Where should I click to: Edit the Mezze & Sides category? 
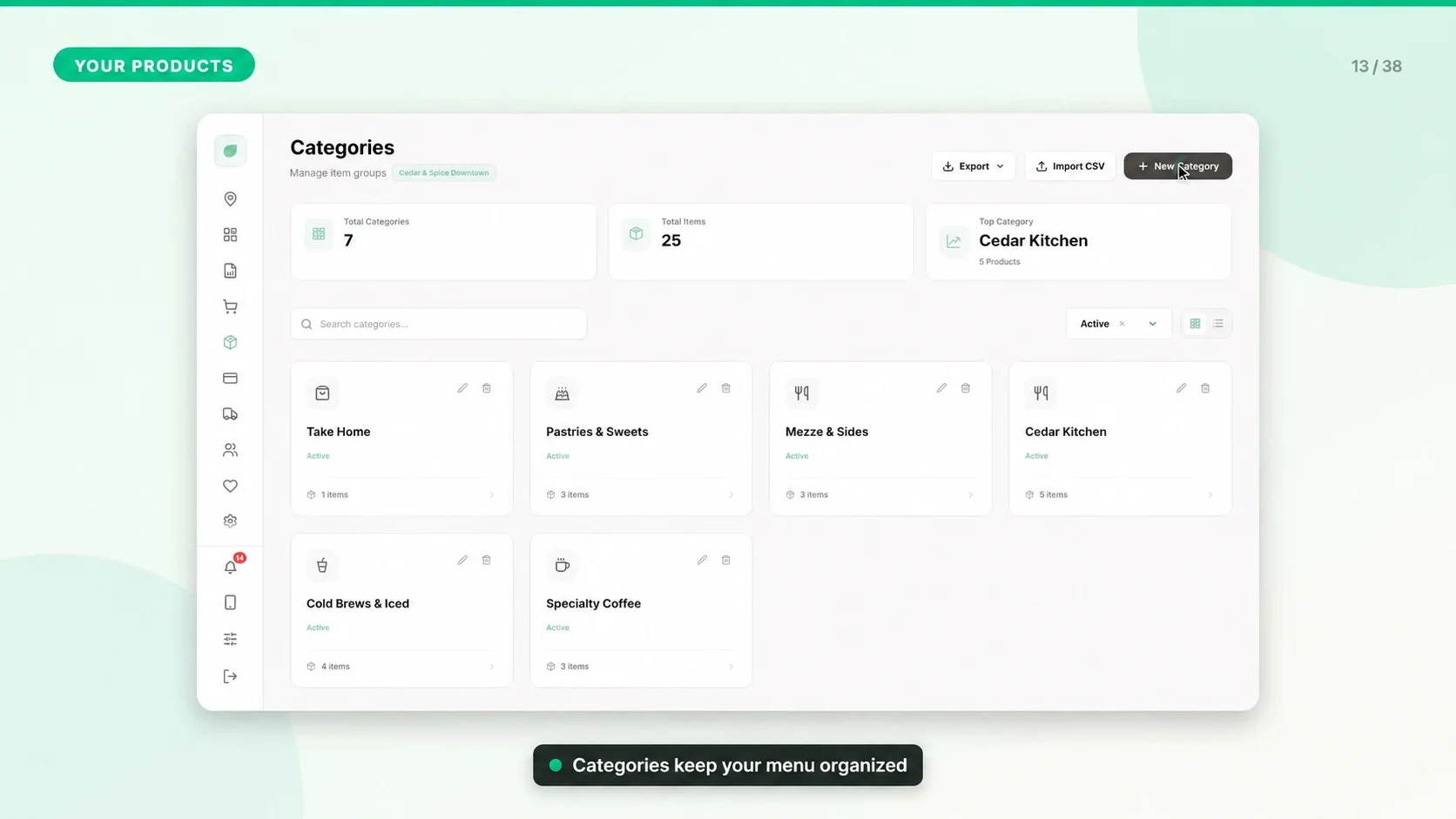[941, 388]
